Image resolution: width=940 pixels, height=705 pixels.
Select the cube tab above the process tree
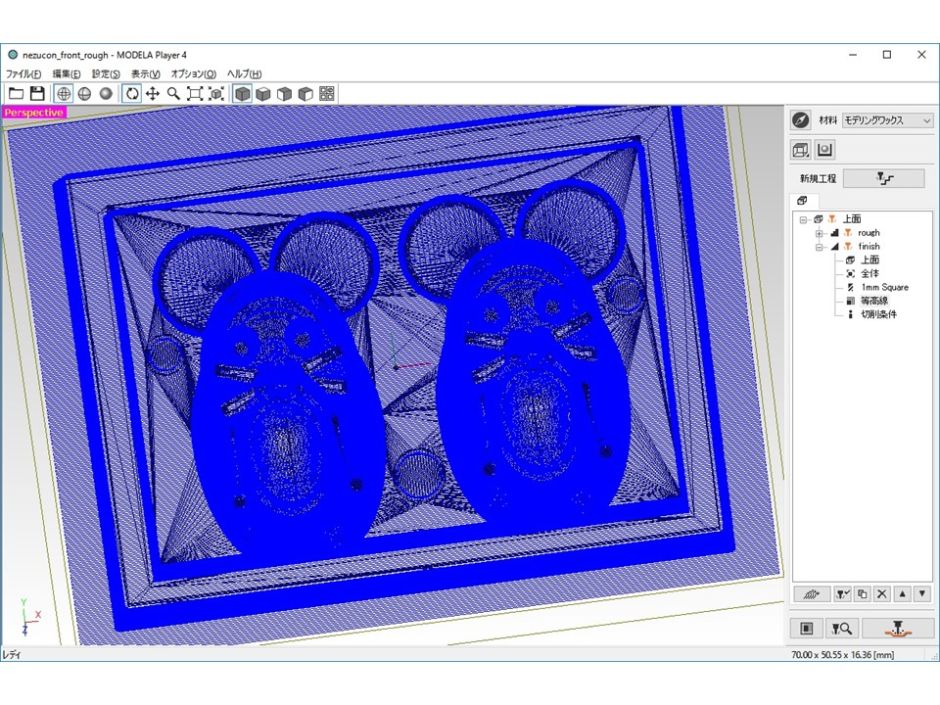point(802,201)
